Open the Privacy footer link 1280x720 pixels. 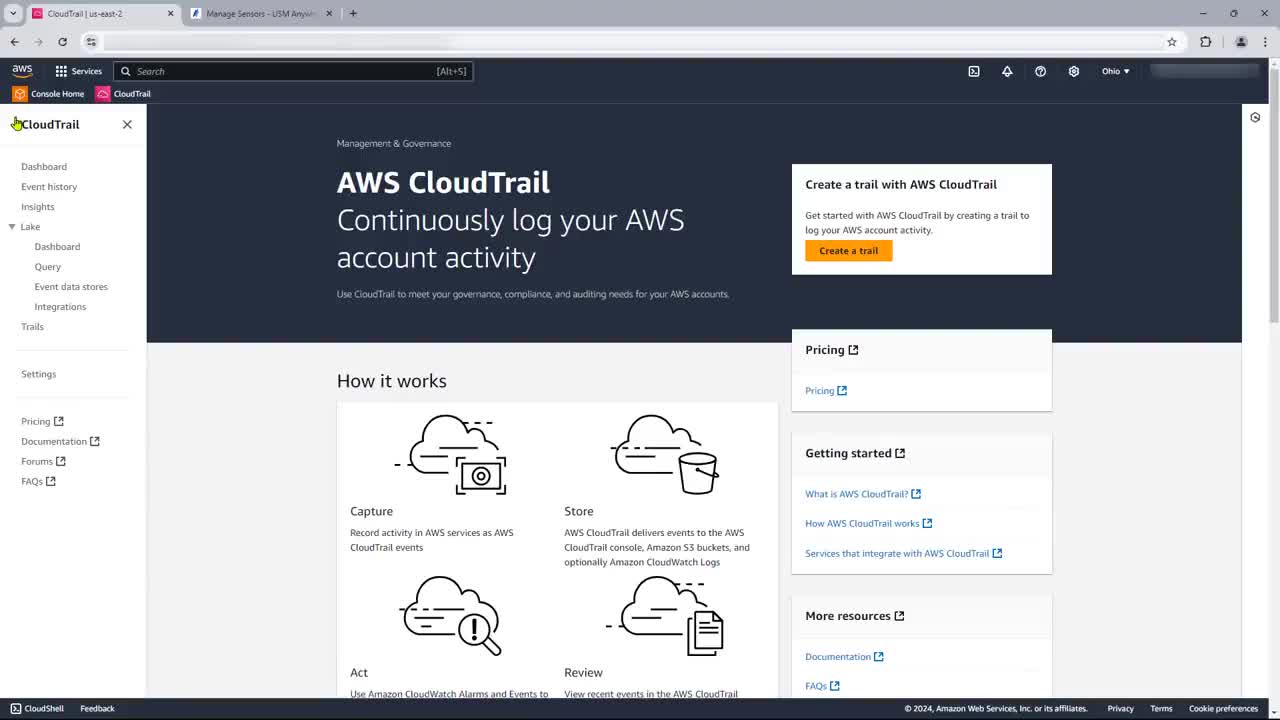(x=1120, y=708)
